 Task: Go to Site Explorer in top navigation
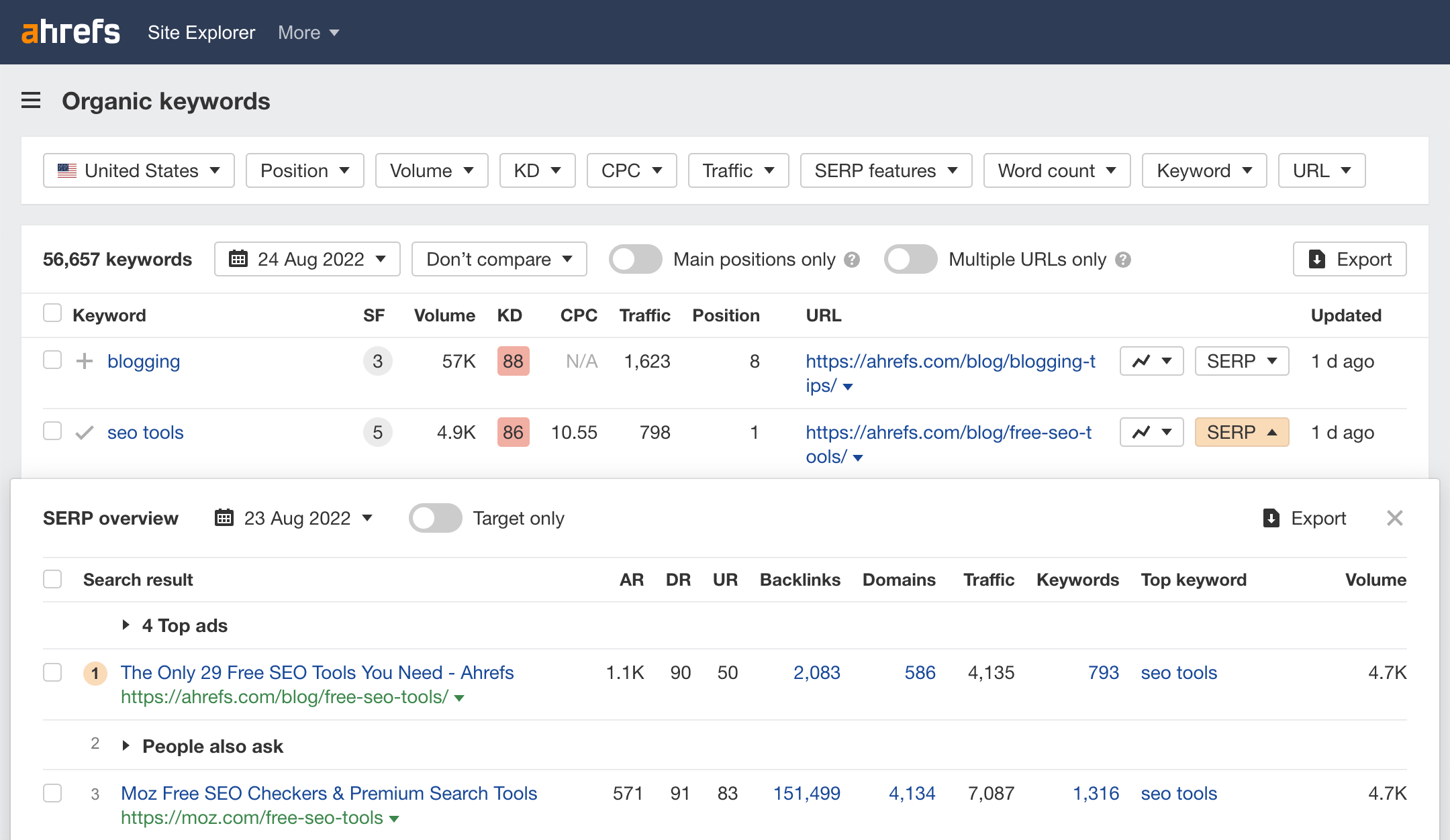click(201, 32)
